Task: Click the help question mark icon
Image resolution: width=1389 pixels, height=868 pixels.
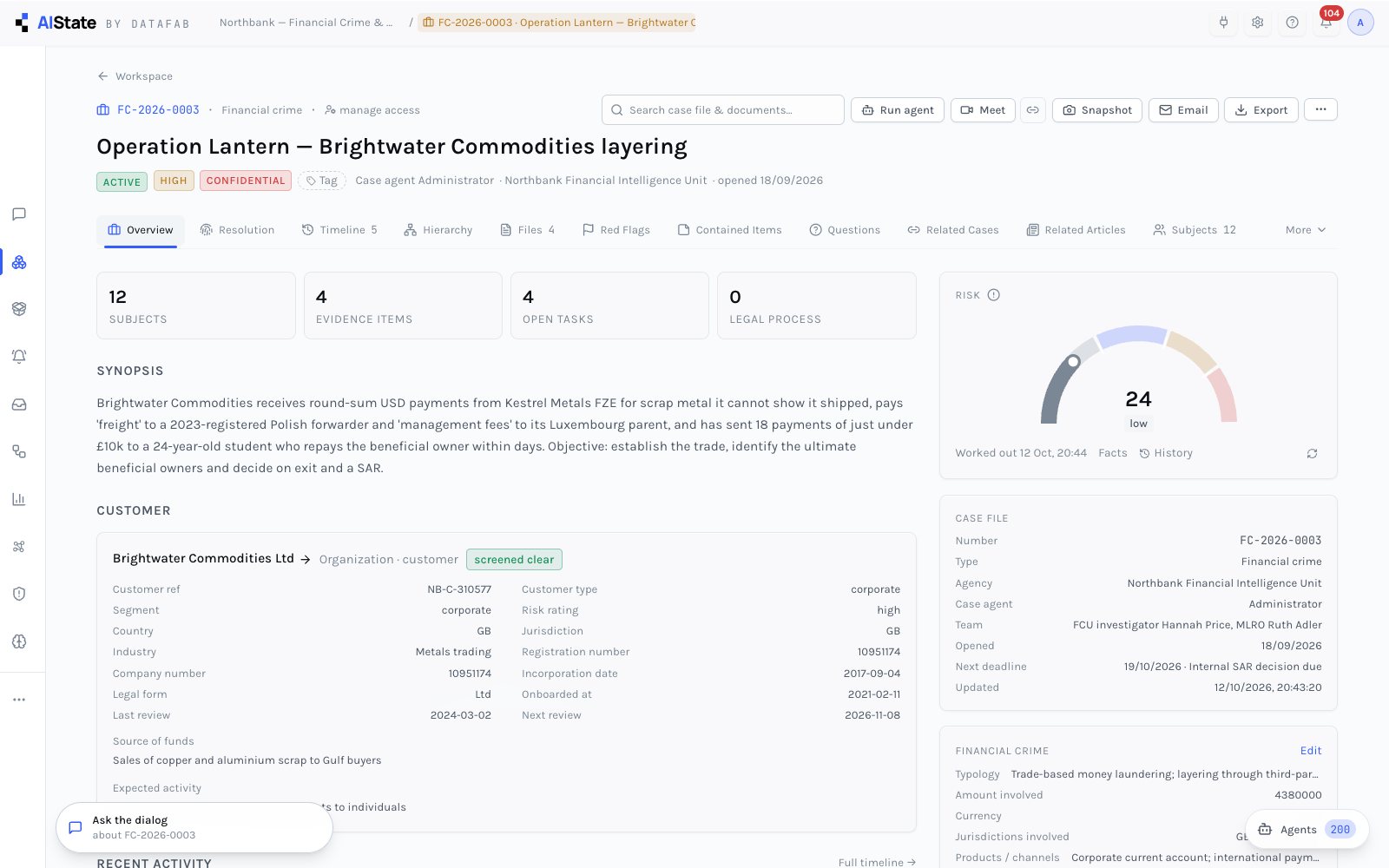Action: 1292,23
